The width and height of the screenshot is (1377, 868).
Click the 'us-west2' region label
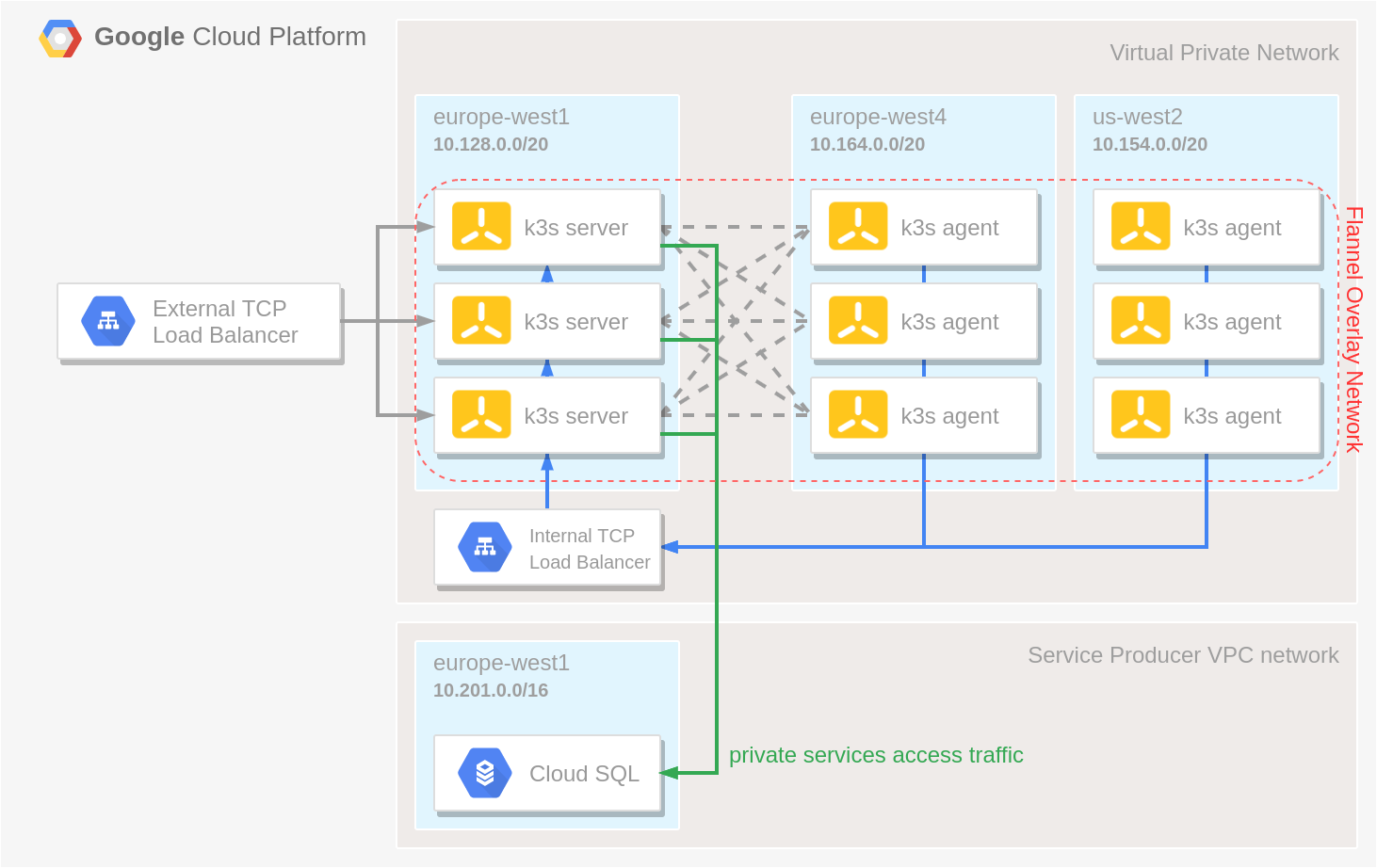click(1137, 117)
